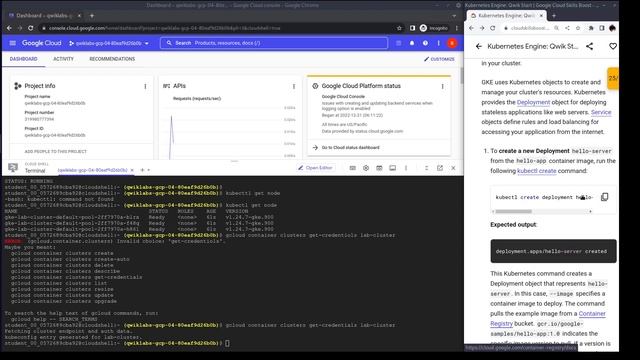This screenshot has width=640, height=360.
Task: Open extensions puzzle icon in lab browser window
Action: [x=591, y=28]
